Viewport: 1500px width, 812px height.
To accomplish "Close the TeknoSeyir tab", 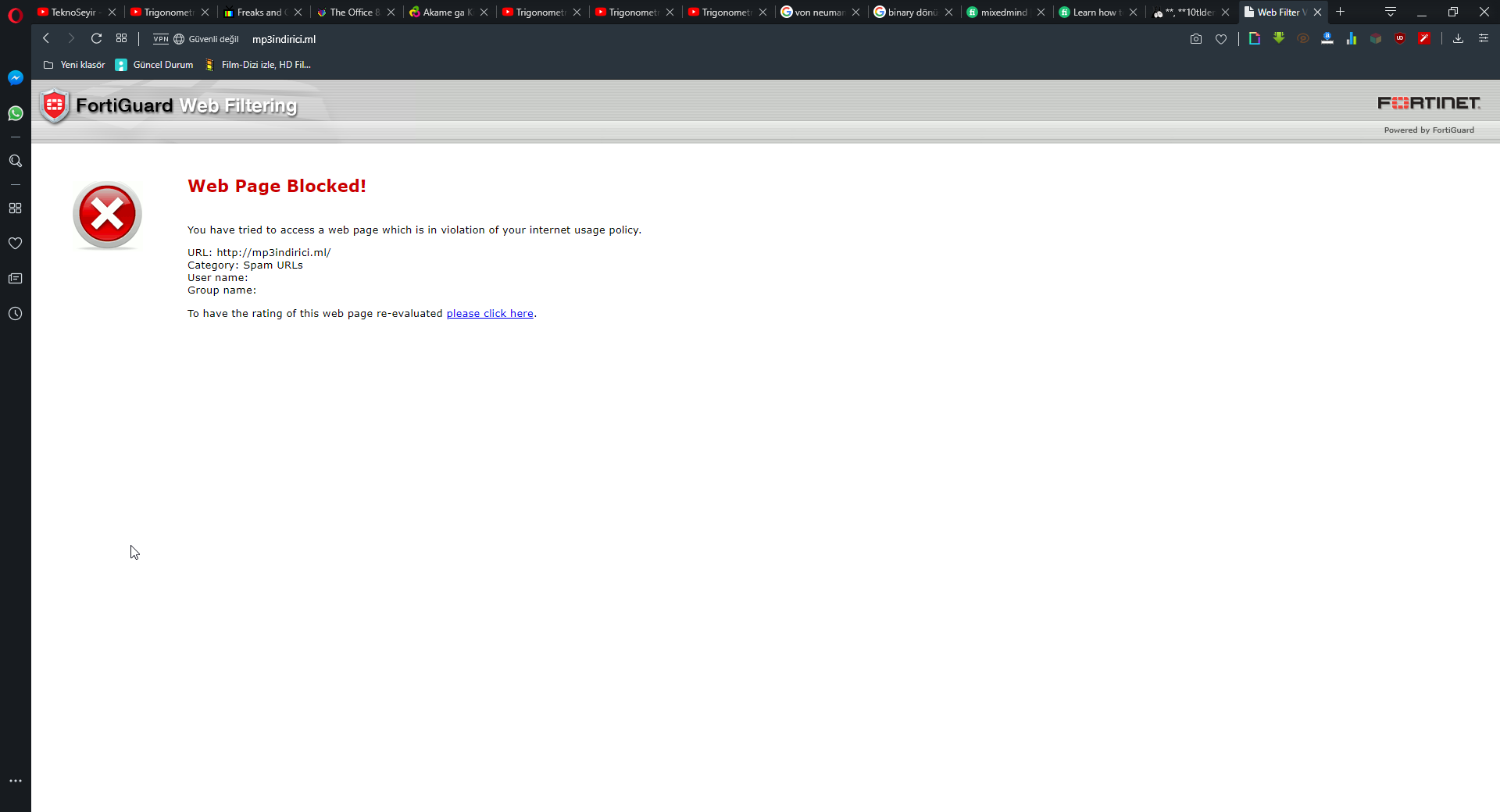I will click(x=112, y=12).
